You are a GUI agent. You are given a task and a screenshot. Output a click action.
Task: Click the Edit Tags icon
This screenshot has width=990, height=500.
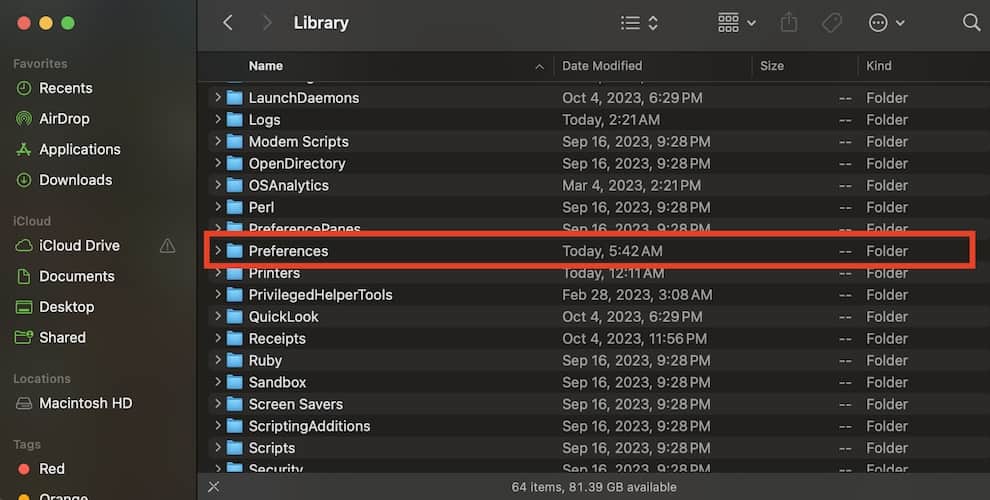click(831, 22)
